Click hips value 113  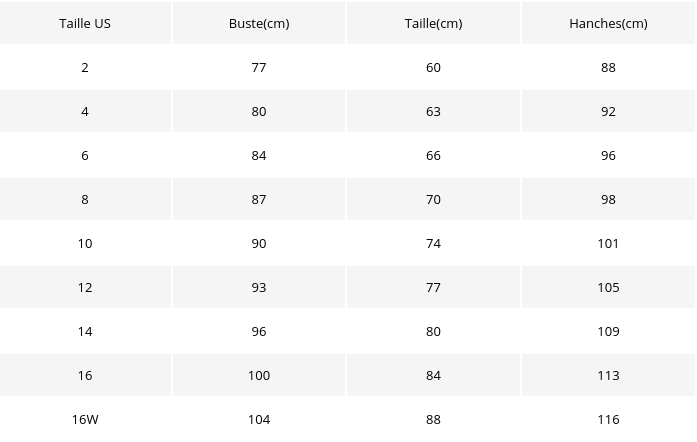[x=608, y=376]
